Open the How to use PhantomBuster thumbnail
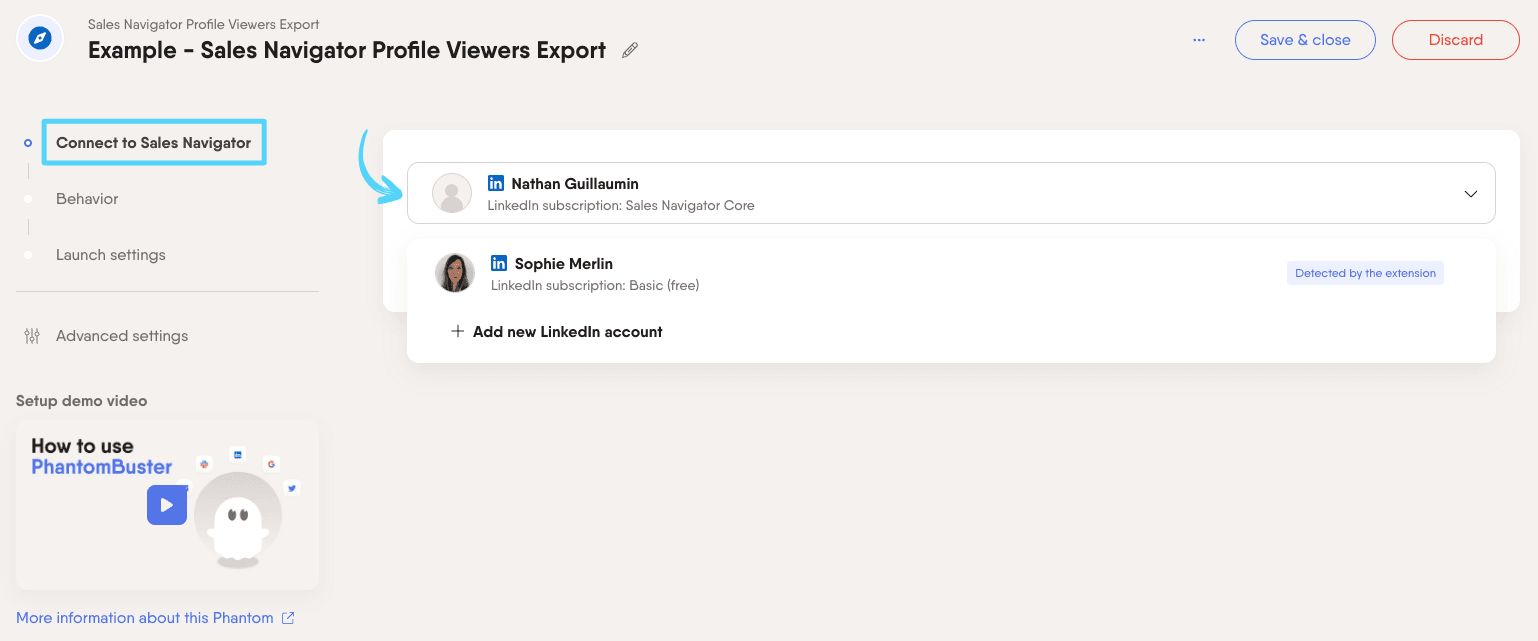The width and height of the screenshot is (1538, 641). click(x=167, y=504)
